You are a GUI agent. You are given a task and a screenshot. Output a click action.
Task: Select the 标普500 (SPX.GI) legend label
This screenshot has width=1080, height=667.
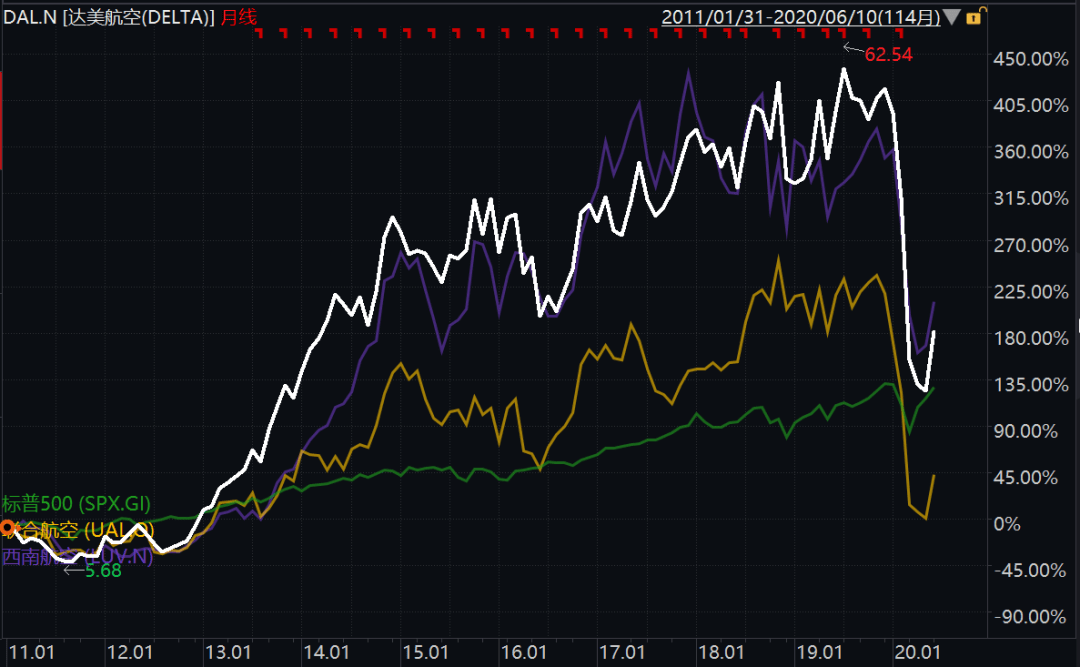point(76,503)
